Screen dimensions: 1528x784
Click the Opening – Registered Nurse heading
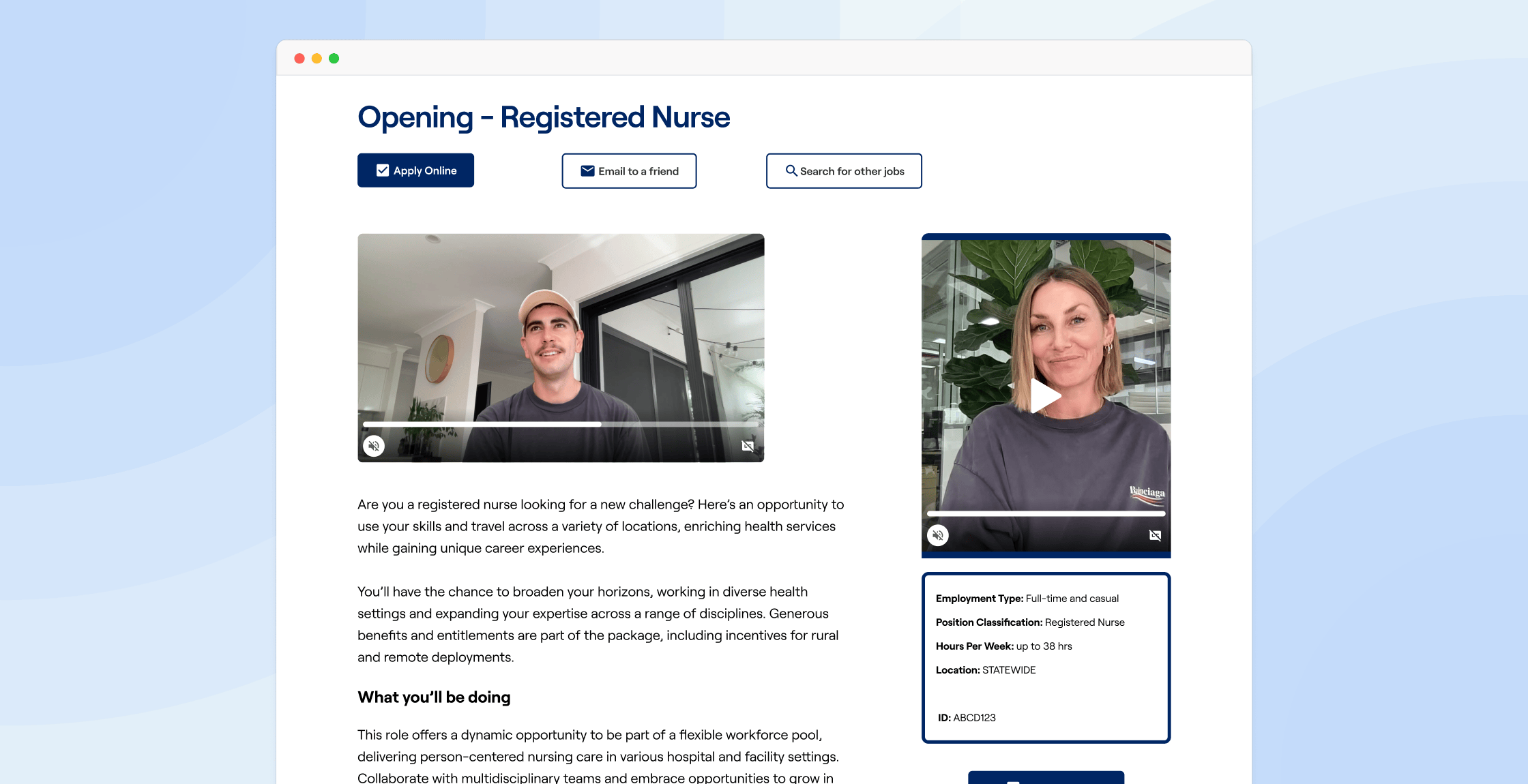[x=544, y=117]
